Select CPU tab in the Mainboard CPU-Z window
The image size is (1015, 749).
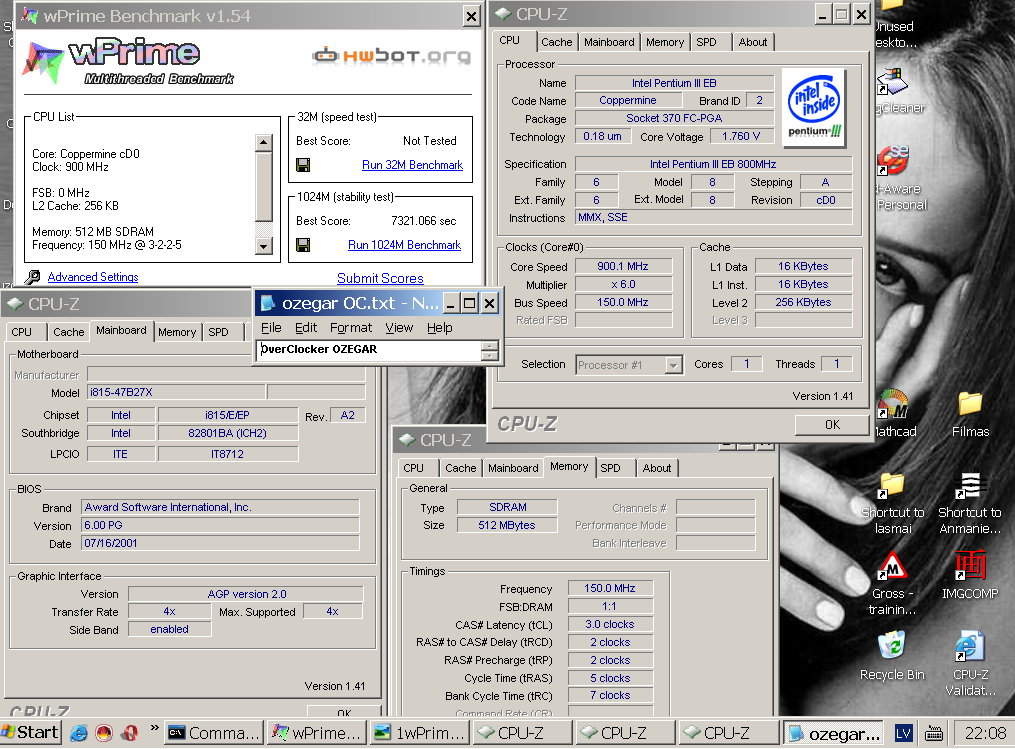point(21,332)
